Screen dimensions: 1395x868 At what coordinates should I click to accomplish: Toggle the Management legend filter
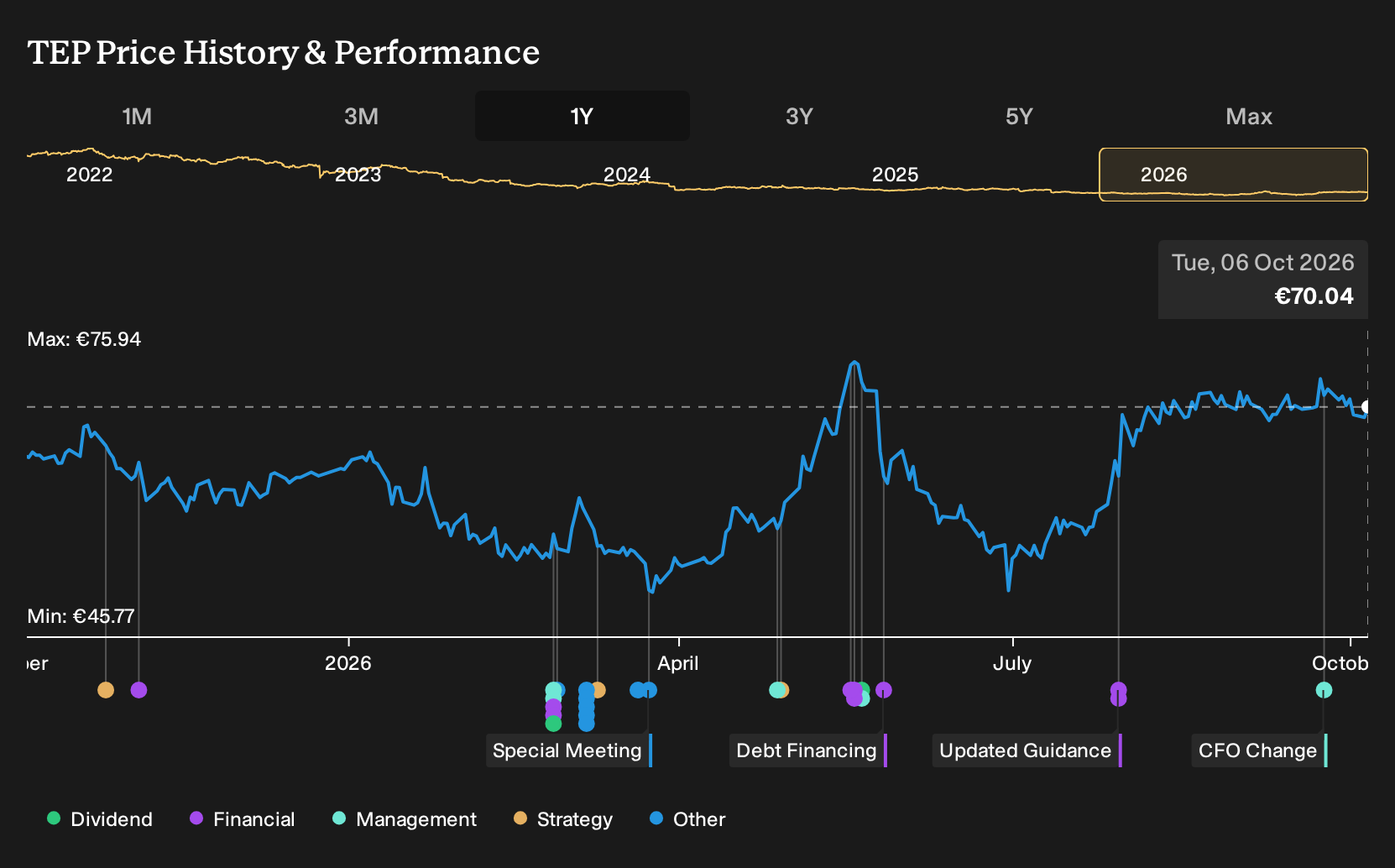pos(405,819)
